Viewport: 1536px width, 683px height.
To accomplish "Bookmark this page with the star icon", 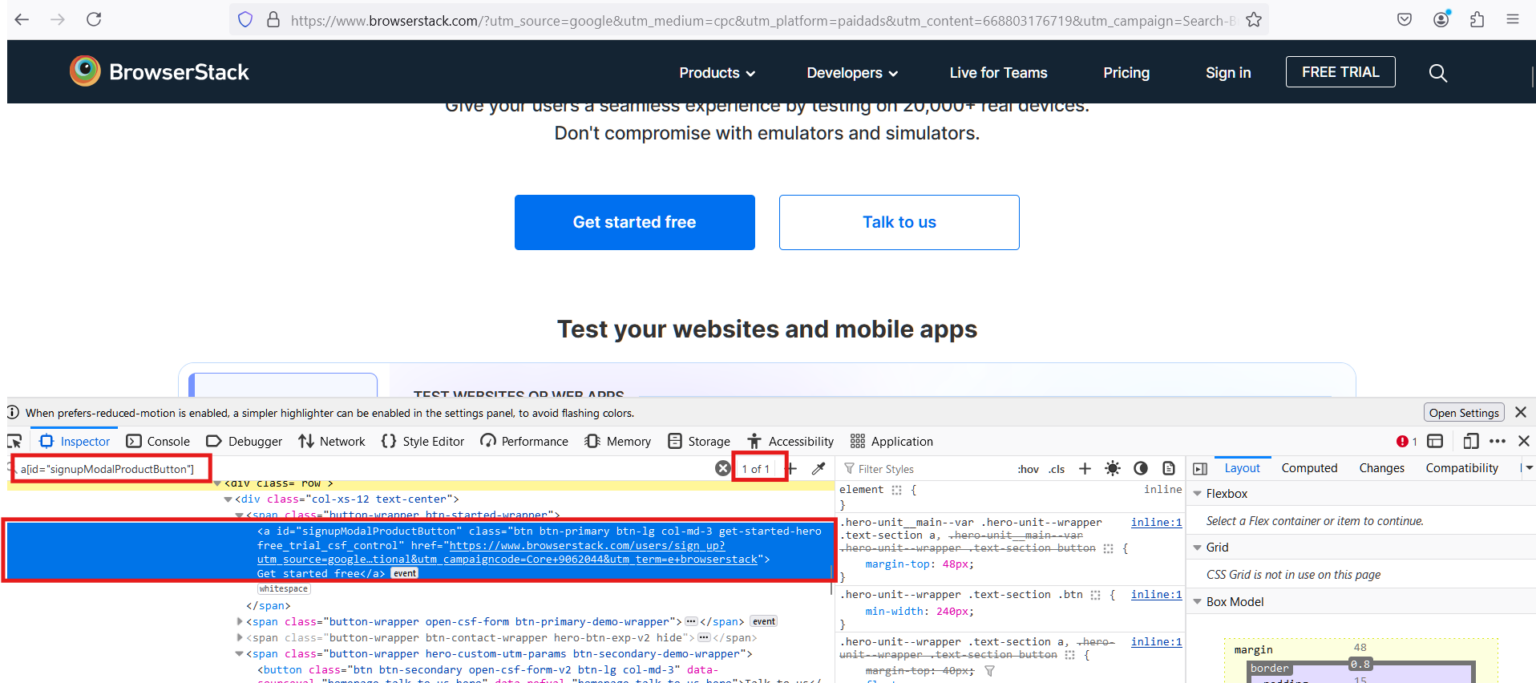I will [1253, 20].
